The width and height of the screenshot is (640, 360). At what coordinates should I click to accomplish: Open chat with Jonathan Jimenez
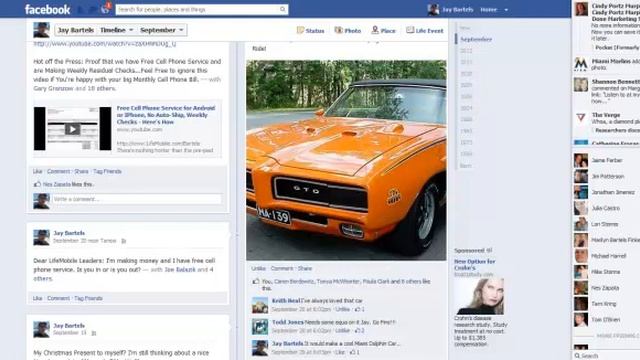coord(606,192)
